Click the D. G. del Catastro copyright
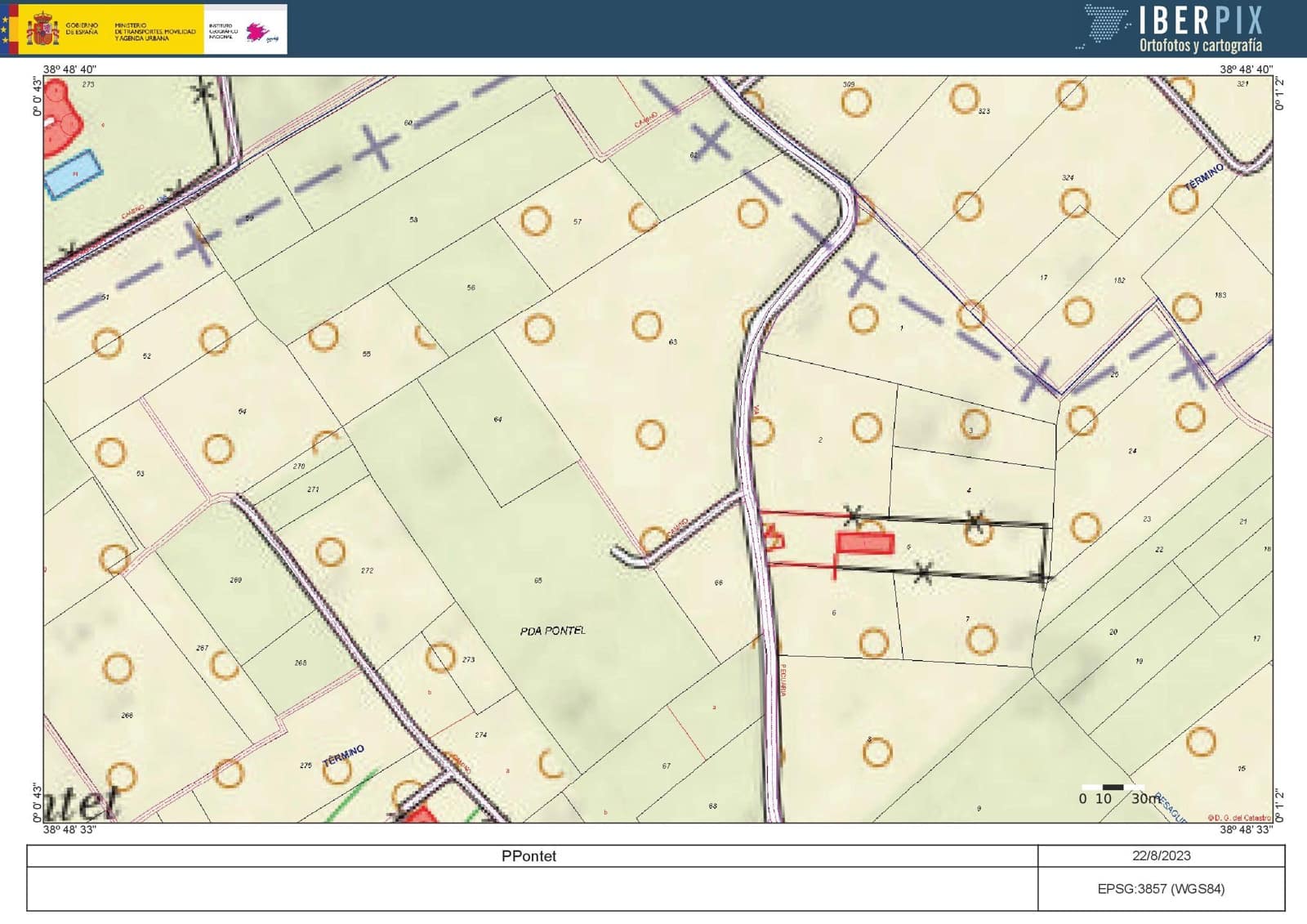1307x924 pixels. [x=1238, y=817]
